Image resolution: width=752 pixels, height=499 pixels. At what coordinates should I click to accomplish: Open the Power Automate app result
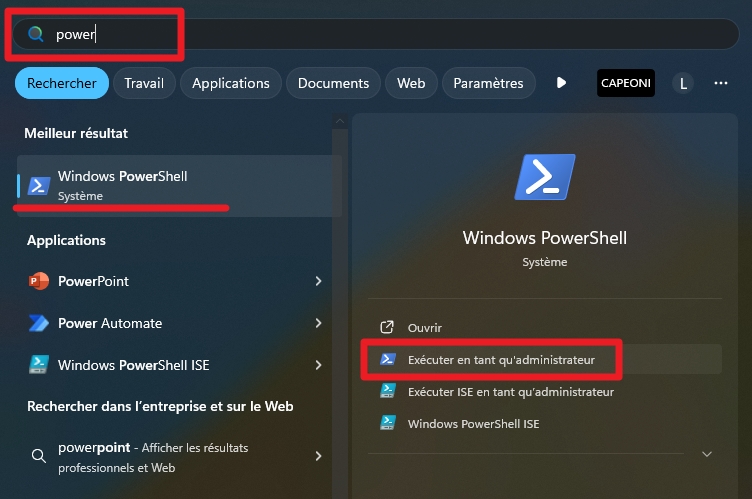pos(175,323)
